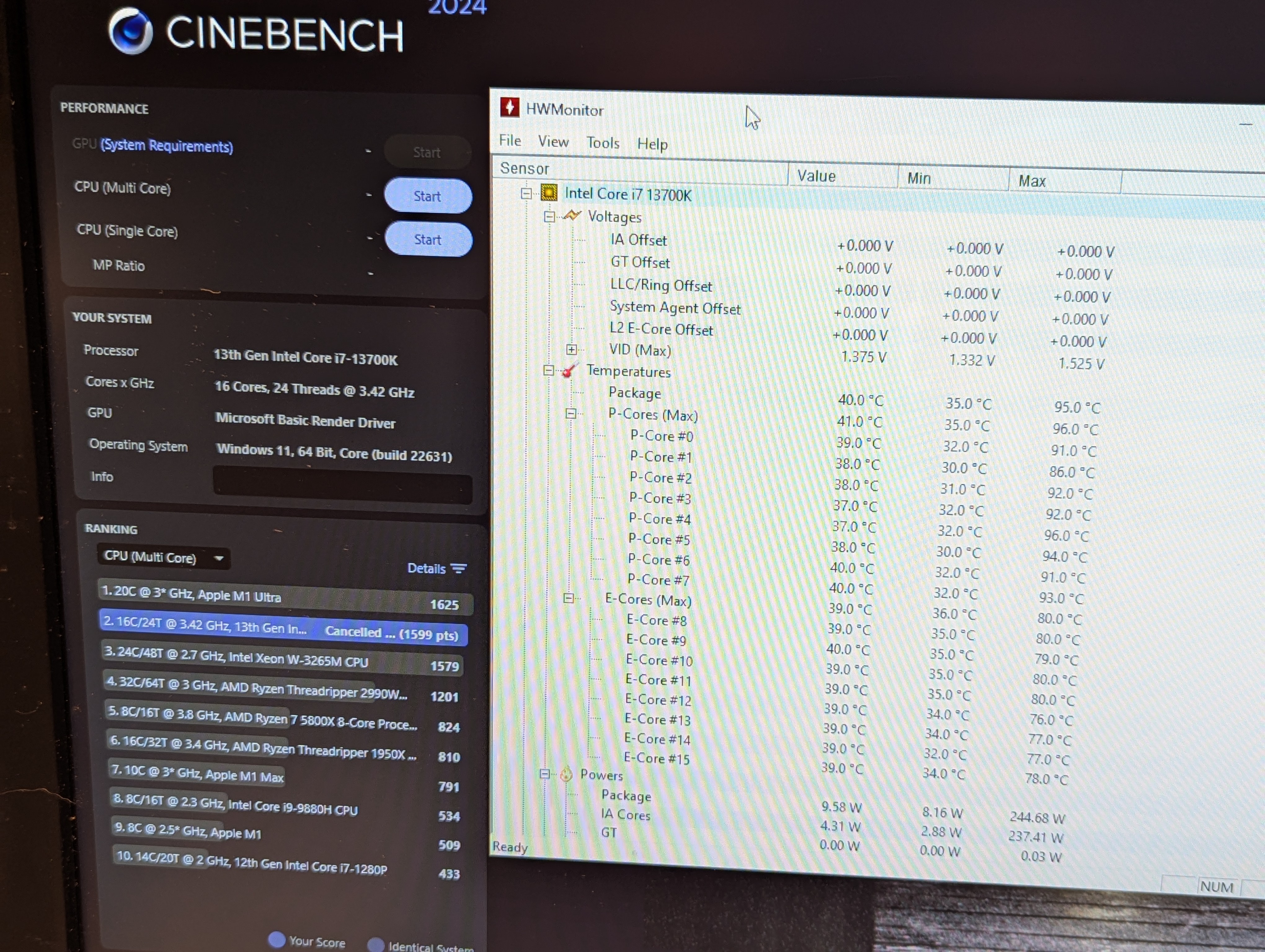Click the Intel Core i7 13700K chip icon
The image size is (1265, 952).
click(548, 192)
